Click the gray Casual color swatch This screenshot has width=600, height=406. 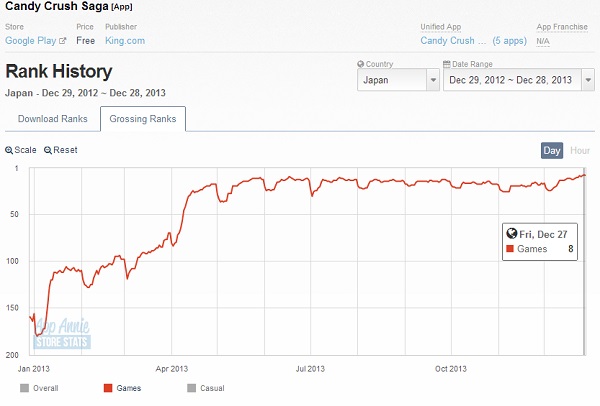click(x=192, y=388)
